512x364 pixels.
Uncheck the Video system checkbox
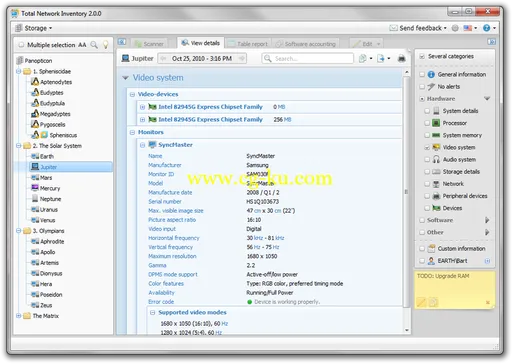tap(427, 147)
